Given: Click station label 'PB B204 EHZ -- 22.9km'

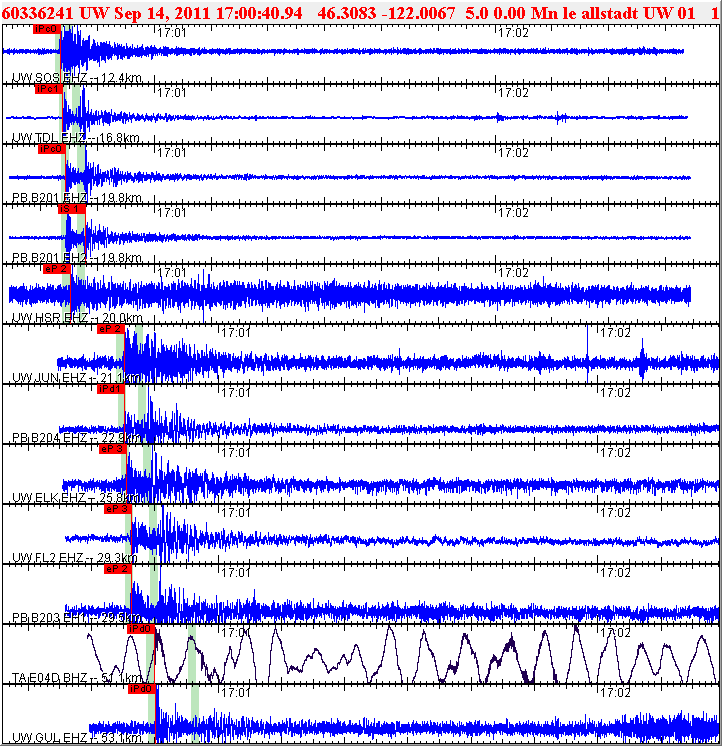Looking at the screenshot, I should [x=76, y=437].
